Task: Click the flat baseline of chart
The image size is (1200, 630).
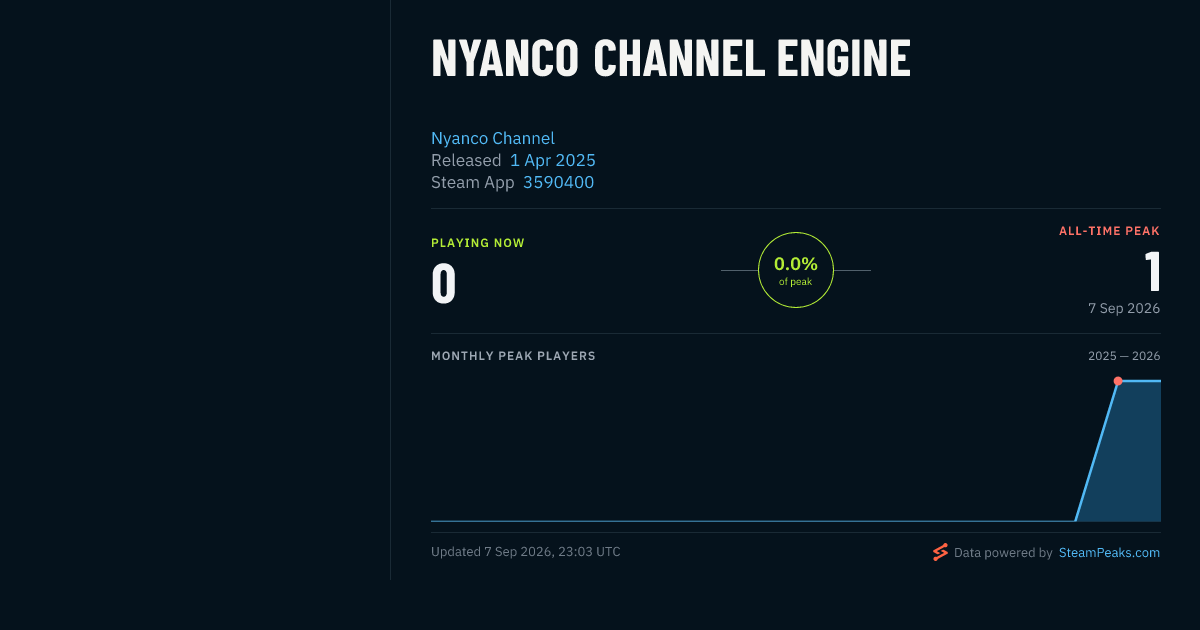Action: click(753, 521)
